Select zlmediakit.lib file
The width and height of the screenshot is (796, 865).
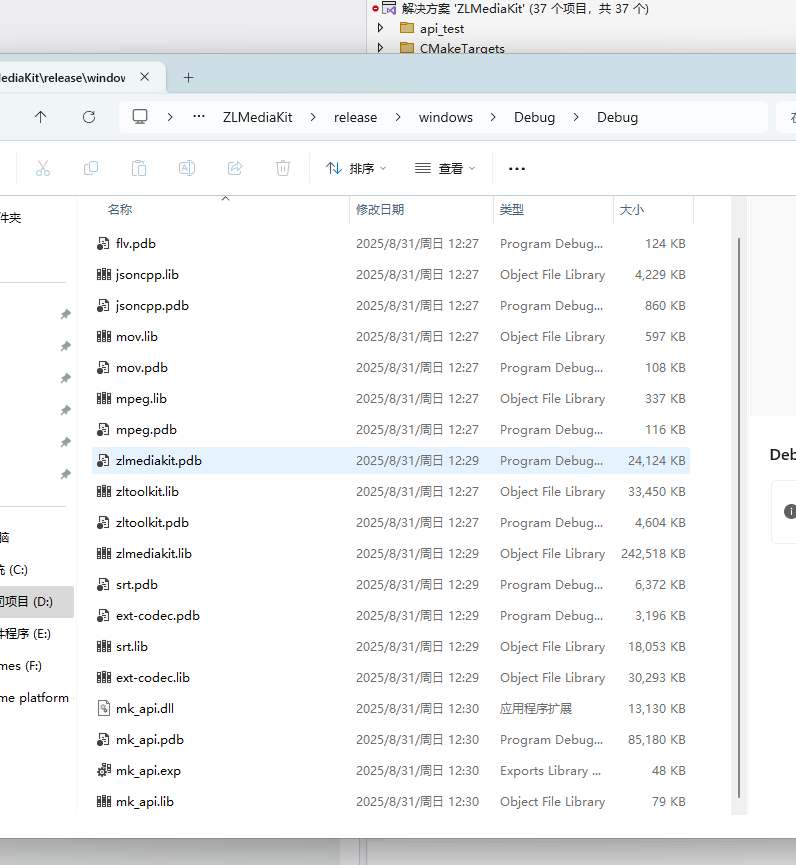pos(391,553)
